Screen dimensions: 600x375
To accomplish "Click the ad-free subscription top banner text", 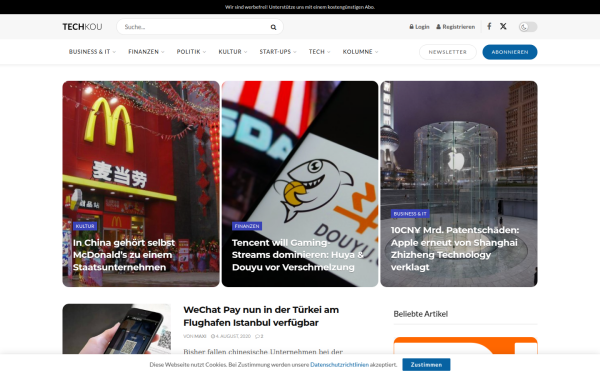I will point(300,7).
